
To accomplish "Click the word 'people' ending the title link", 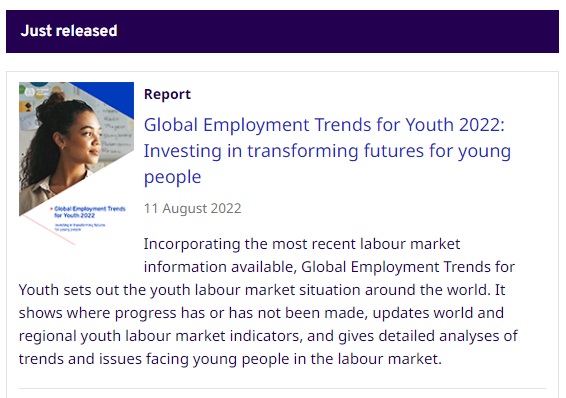I will tap(173, 177).
